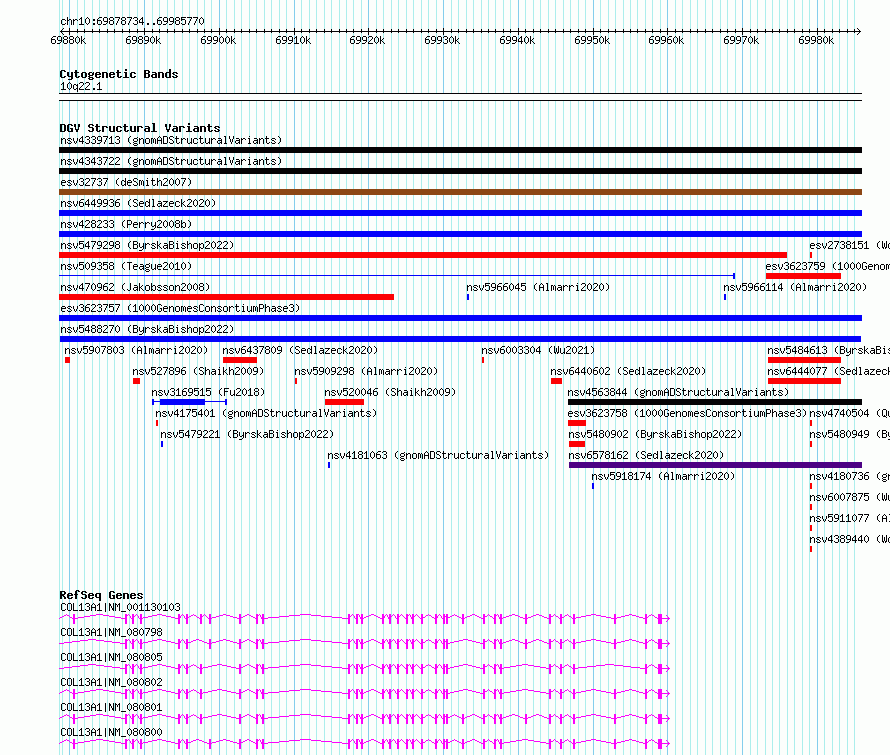
Task: Open nsv509358 Teague2010 variant label
Action: click(x=126, y=266)
